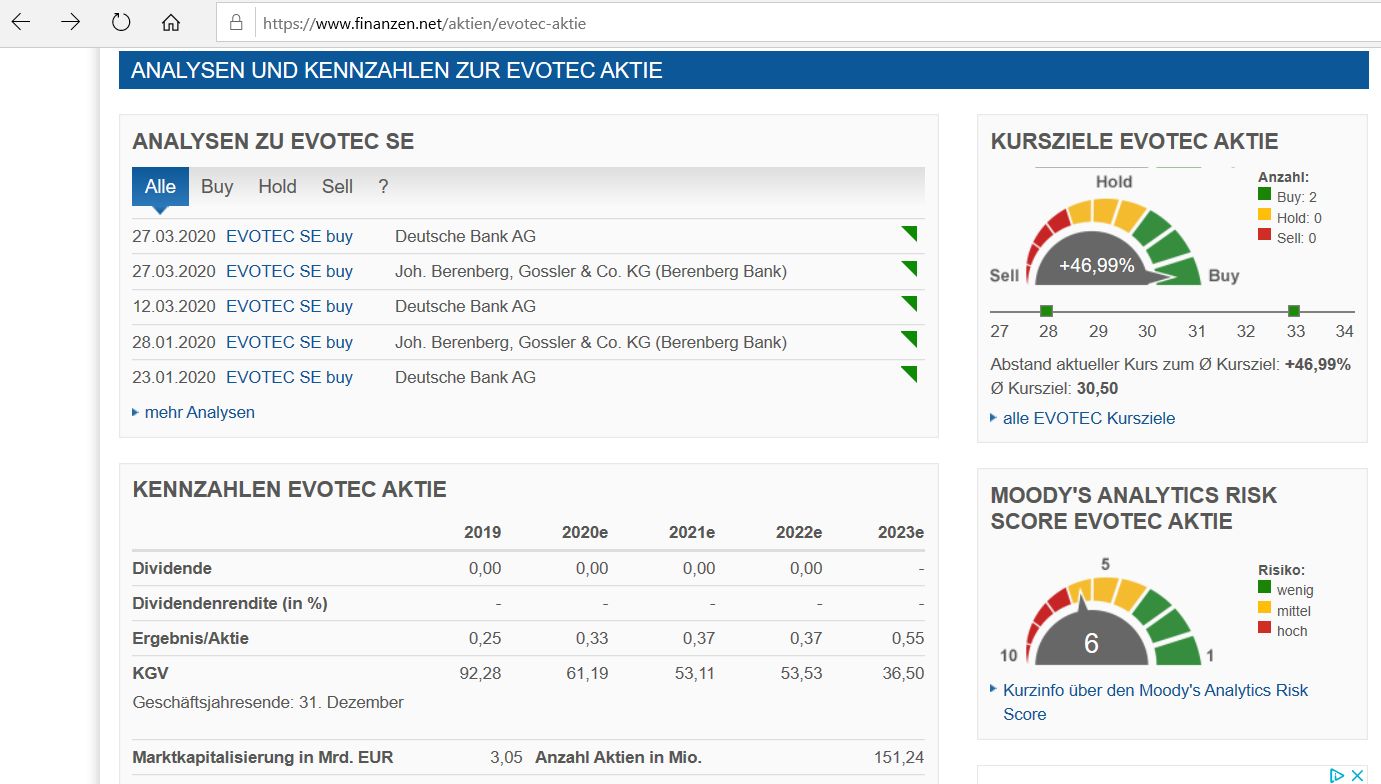Click the browser back arrow
Viewport: 1381px width, 784px height.
(21, 22)
